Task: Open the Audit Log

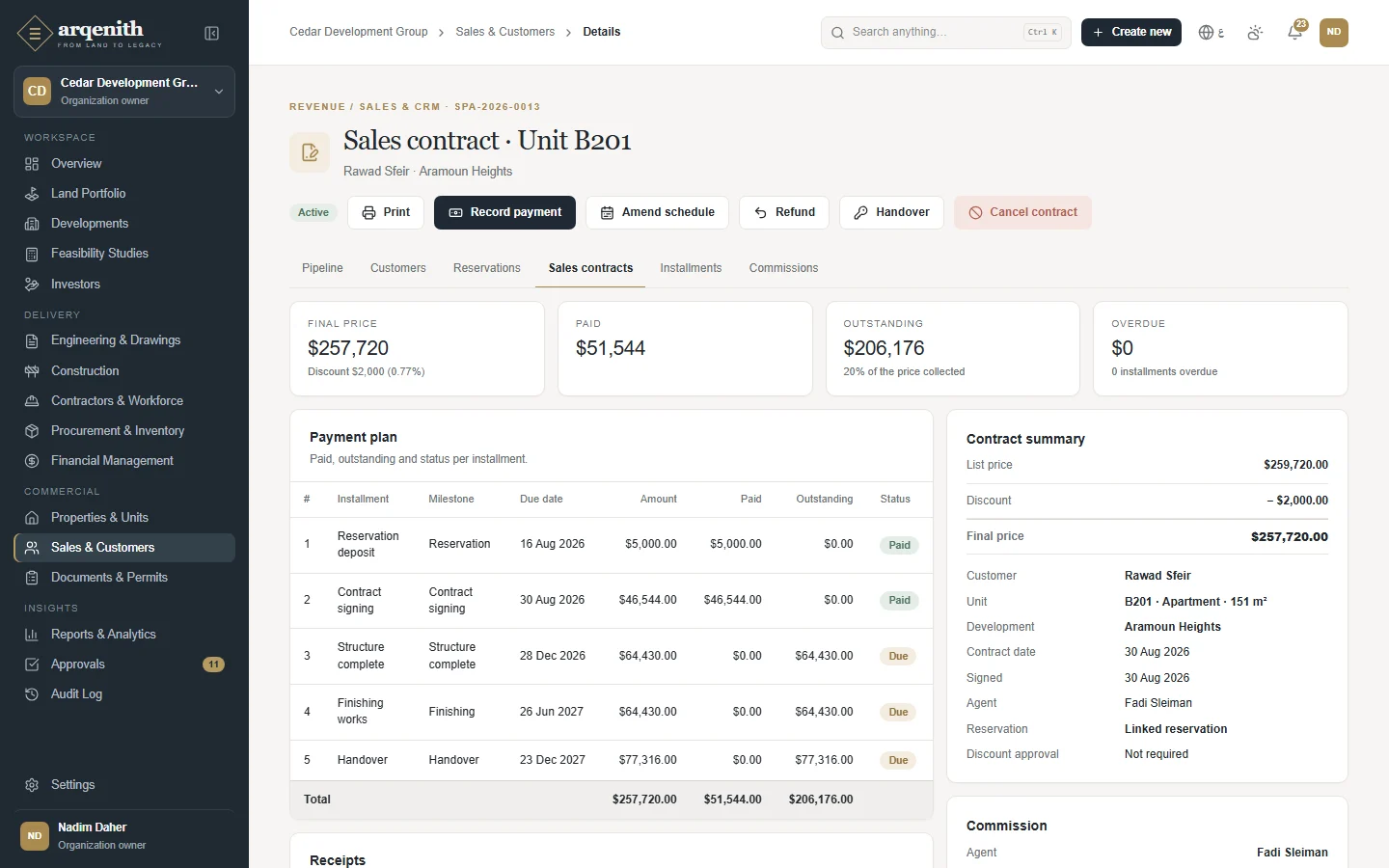Action: [124, 694]
